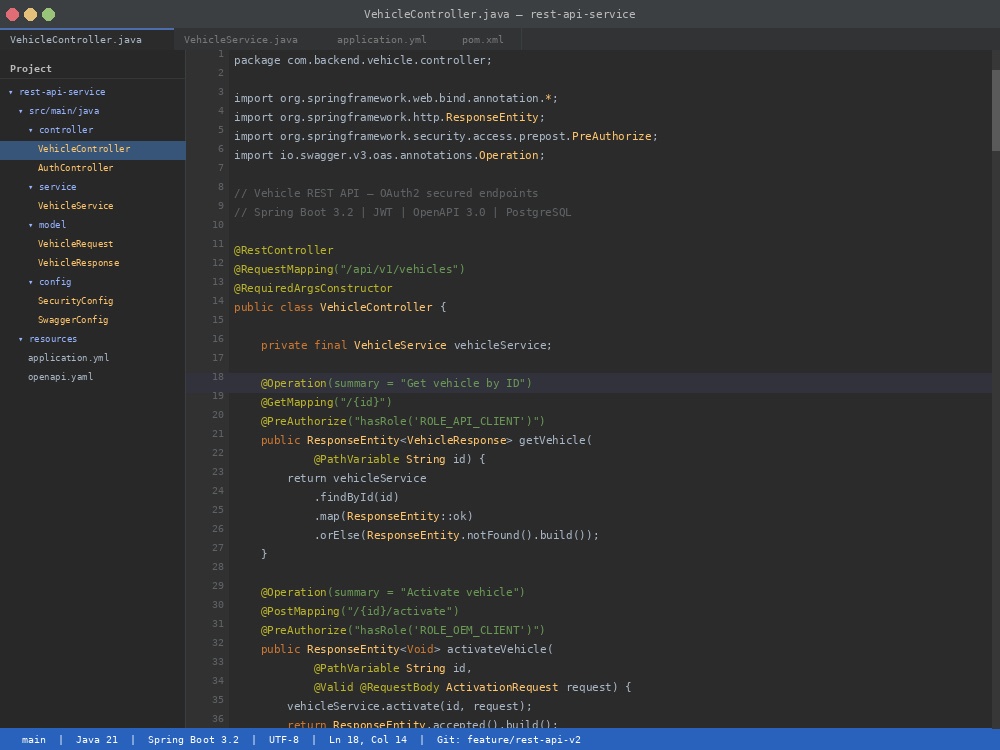Click the ROLE_OEM_CLIENT PreAuthorize line
This screenshot has height=750, width=1000.
pyautogui.click(x=402, y=630)
